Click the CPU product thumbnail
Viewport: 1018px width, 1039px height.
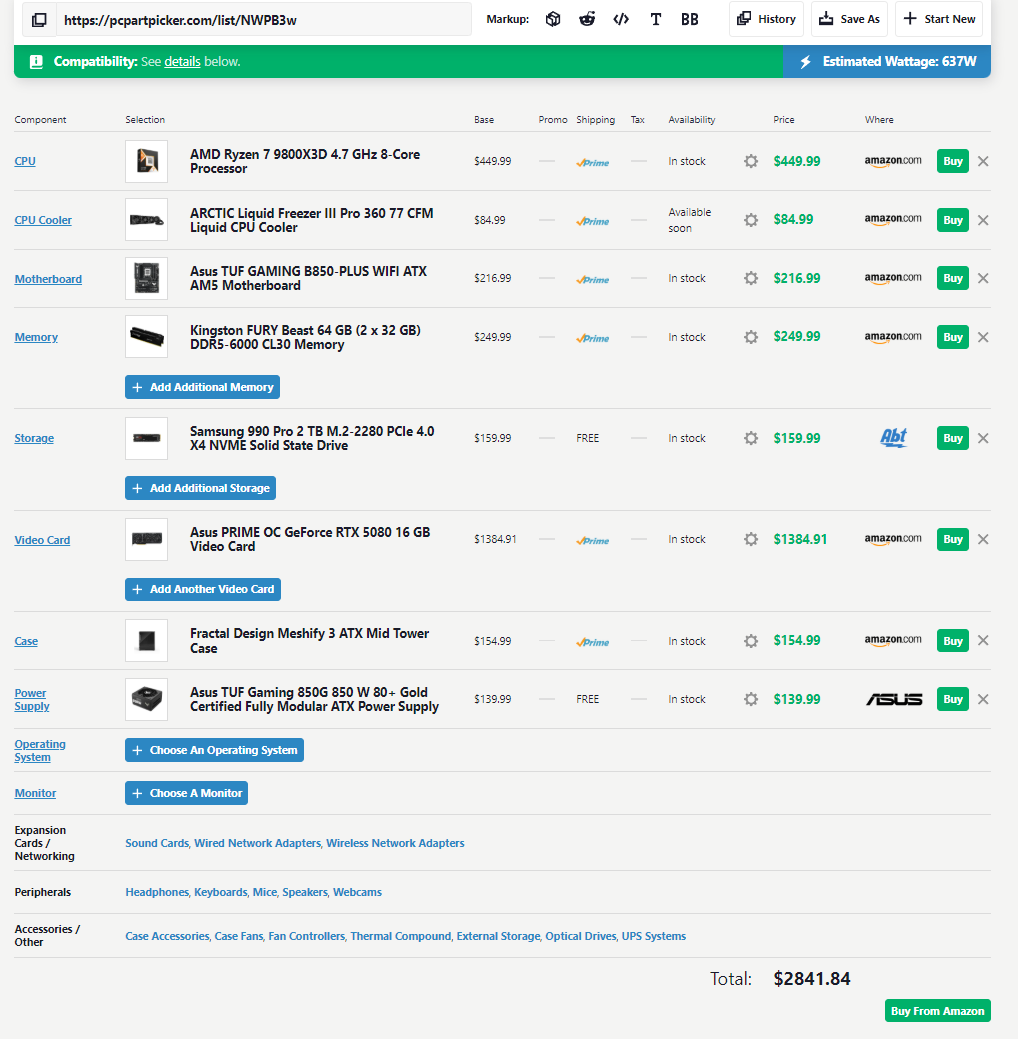pos(146,161)
